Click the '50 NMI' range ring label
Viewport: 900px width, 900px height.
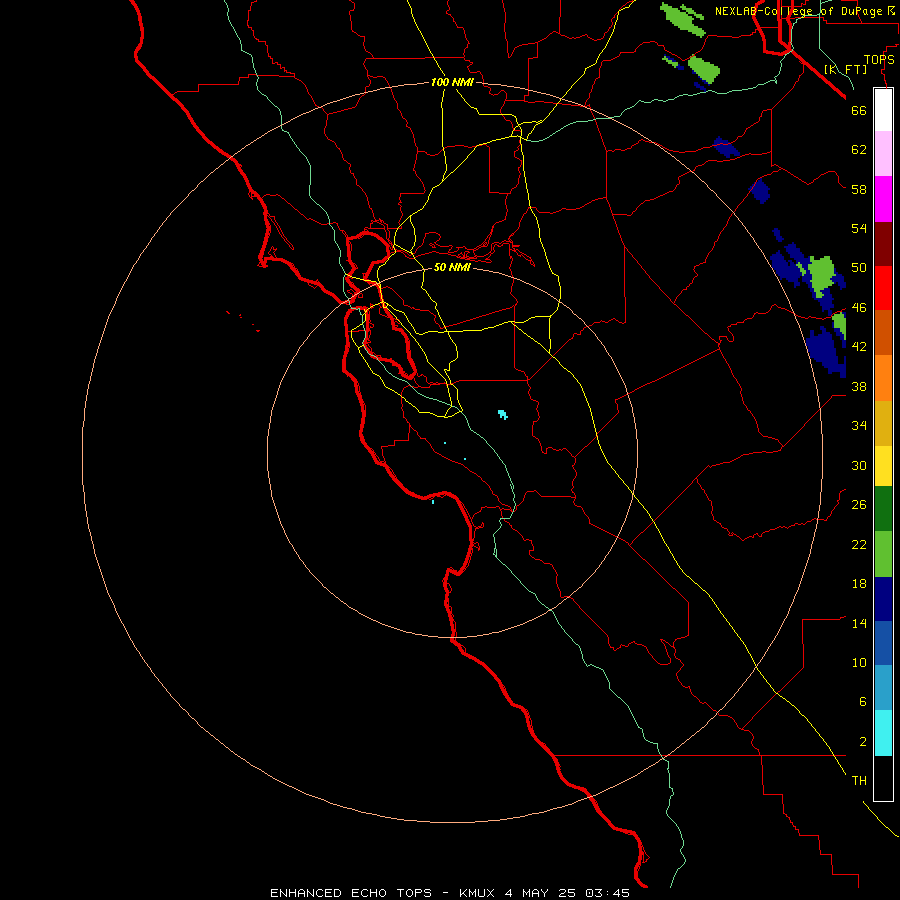pos(452,267)
